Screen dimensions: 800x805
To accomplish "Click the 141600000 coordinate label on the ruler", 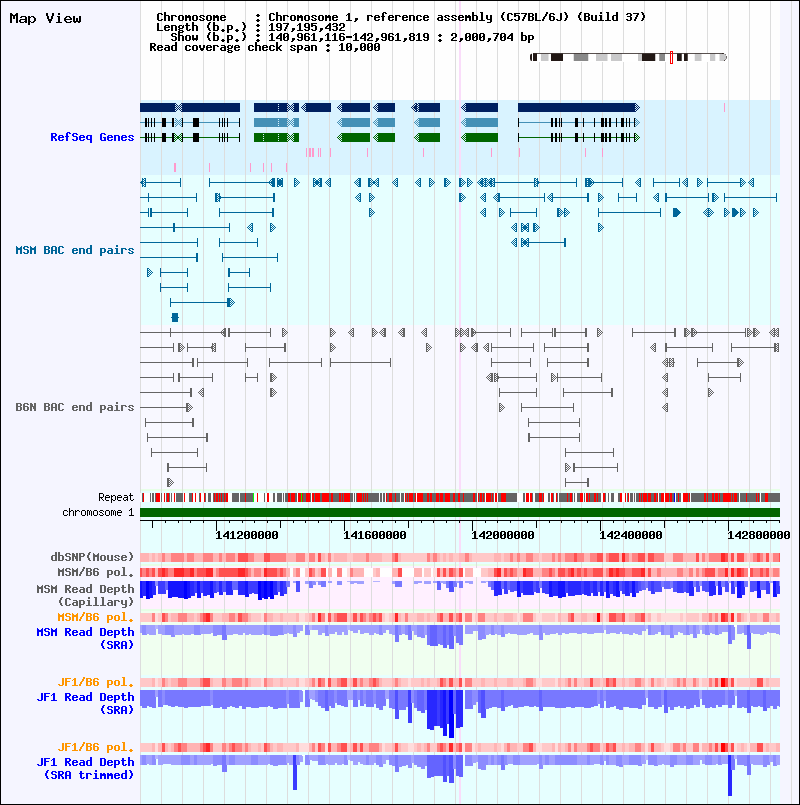I will pyautogui.click(x=374, y=535).
